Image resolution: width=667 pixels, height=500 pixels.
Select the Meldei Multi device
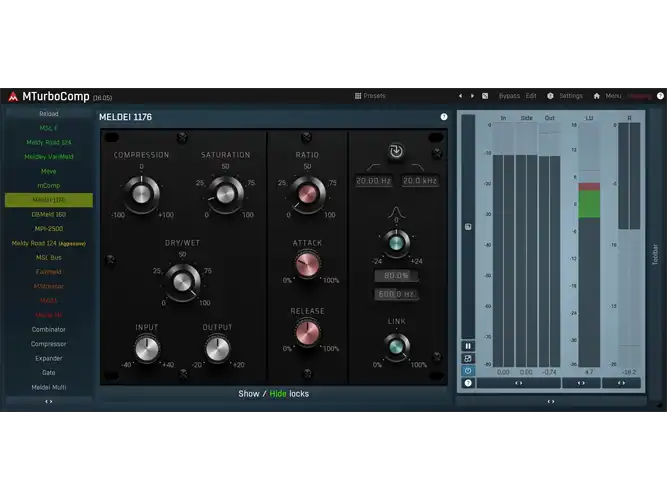point(49,387)
